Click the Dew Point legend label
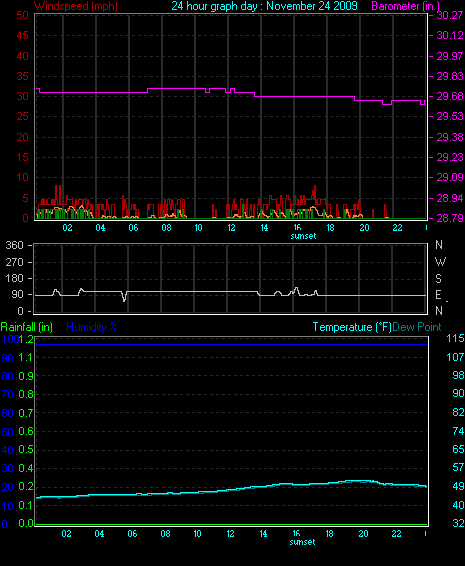465x566 pixels. point(417,327)
